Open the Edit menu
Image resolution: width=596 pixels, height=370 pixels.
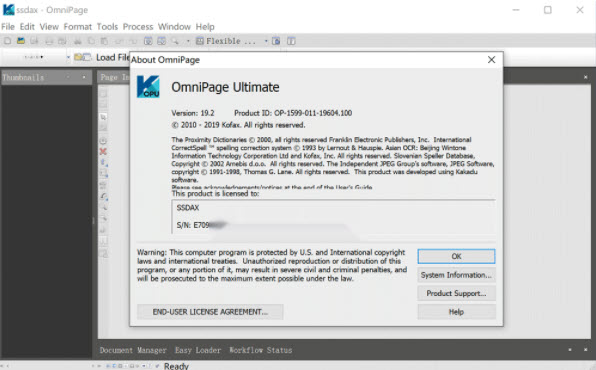27,27
